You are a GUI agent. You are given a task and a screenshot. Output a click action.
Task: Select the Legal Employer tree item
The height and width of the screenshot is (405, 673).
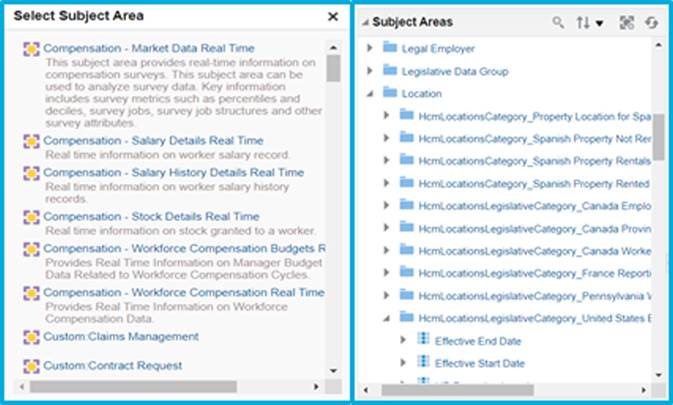[438, 49]
